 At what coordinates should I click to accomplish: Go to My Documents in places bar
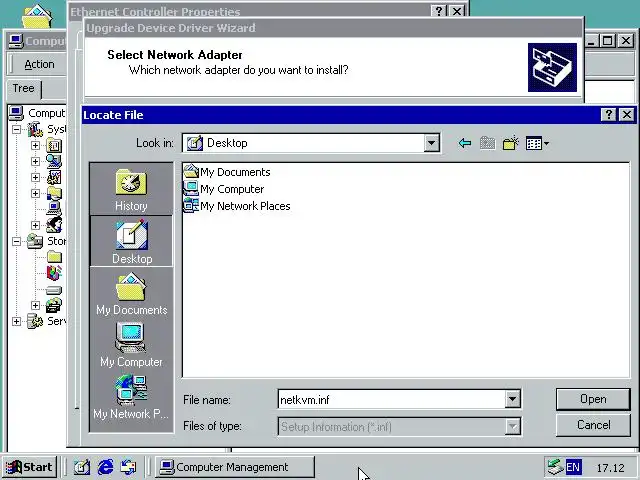point(131,294)
